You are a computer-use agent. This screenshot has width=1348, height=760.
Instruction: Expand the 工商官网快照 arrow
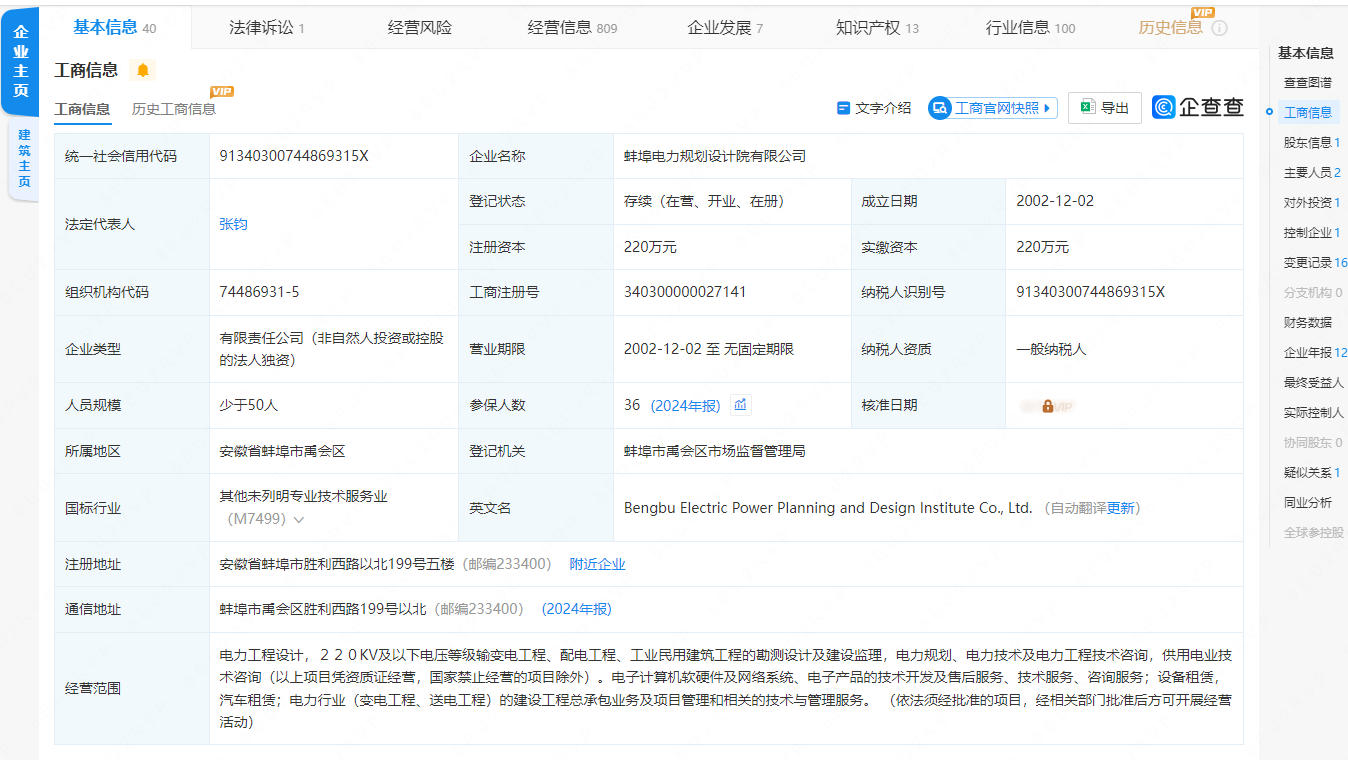(1047, 108)
